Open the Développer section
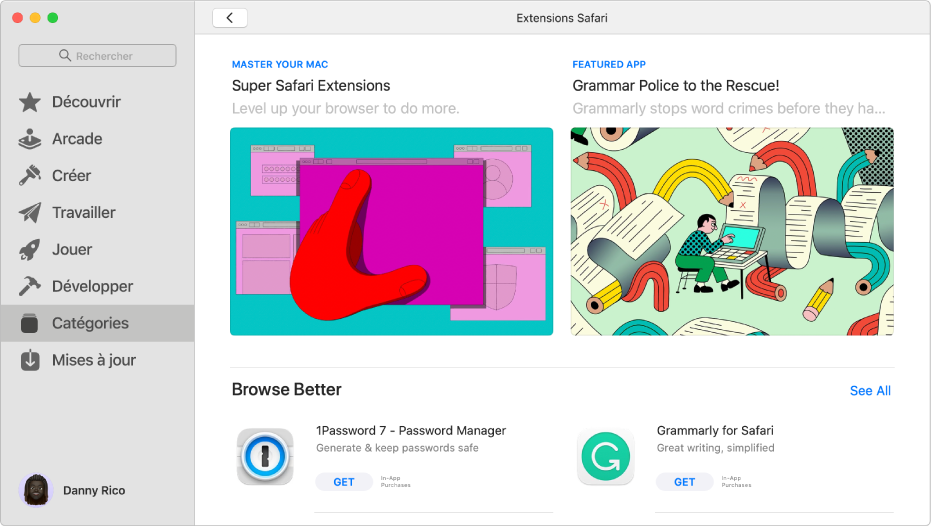The image size is (931, 527). [93, 287]
